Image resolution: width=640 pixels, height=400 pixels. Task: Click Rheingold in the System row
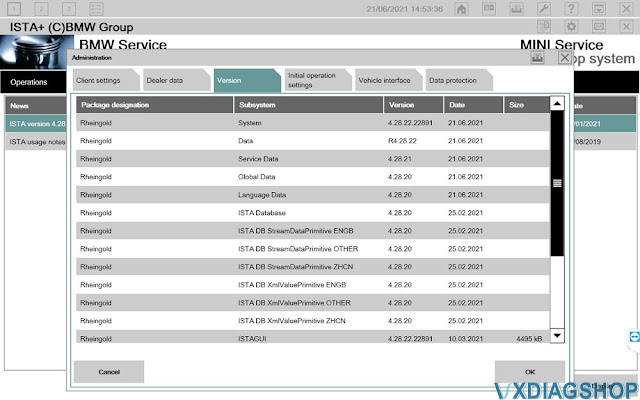[x=96, y=123]
